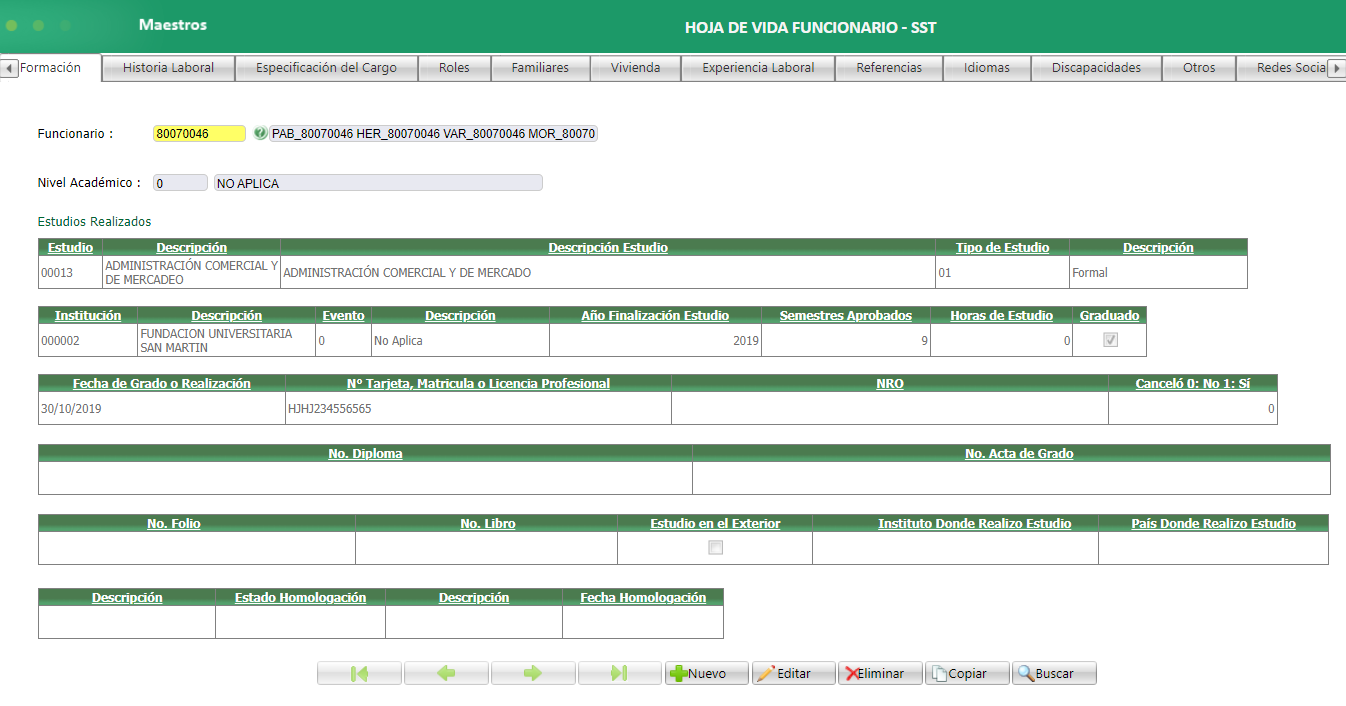Switch to the Roles tab
Image resolution: width=1346 pixels, height=706 pixels.
coord(454,68)
